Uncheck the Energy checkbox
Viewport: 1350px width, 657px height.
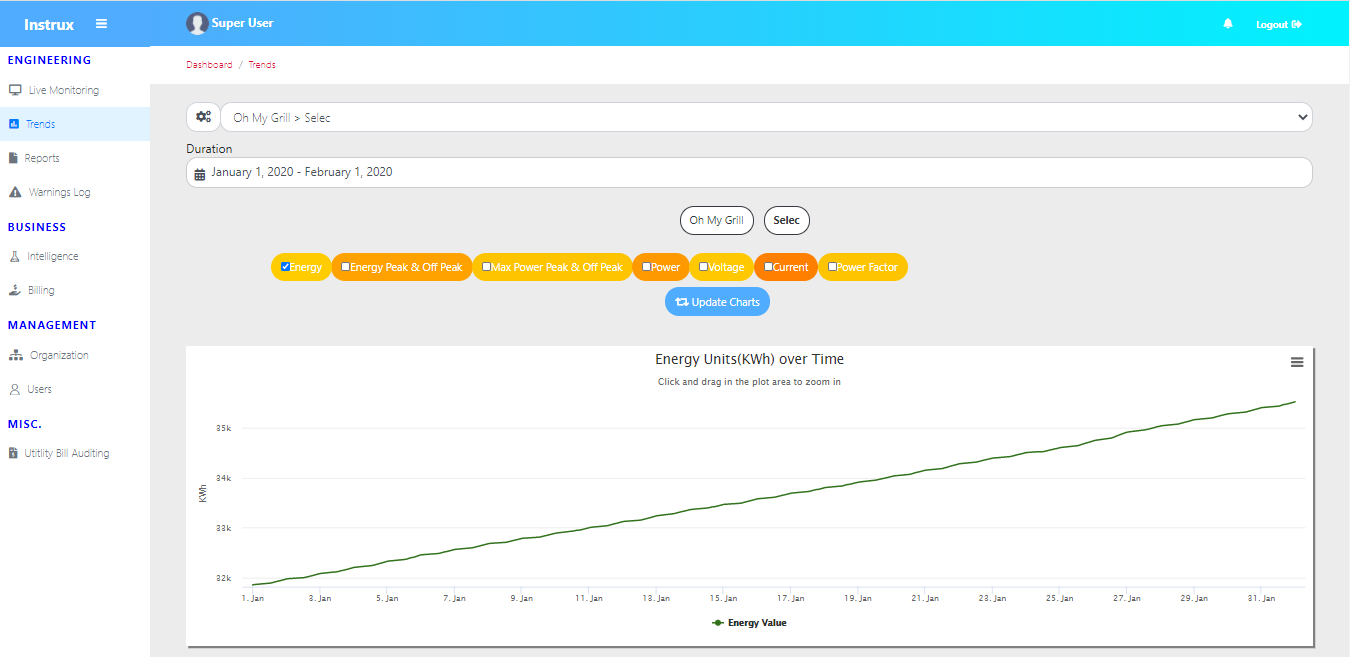click(286, 267)
